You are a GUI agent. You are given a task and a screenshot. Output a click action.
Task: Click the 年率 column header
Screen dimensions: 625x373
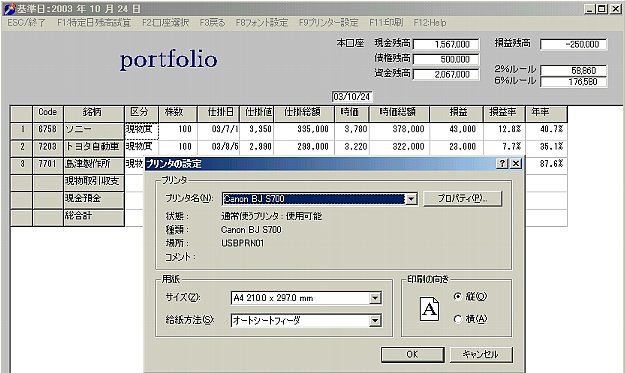546,114
